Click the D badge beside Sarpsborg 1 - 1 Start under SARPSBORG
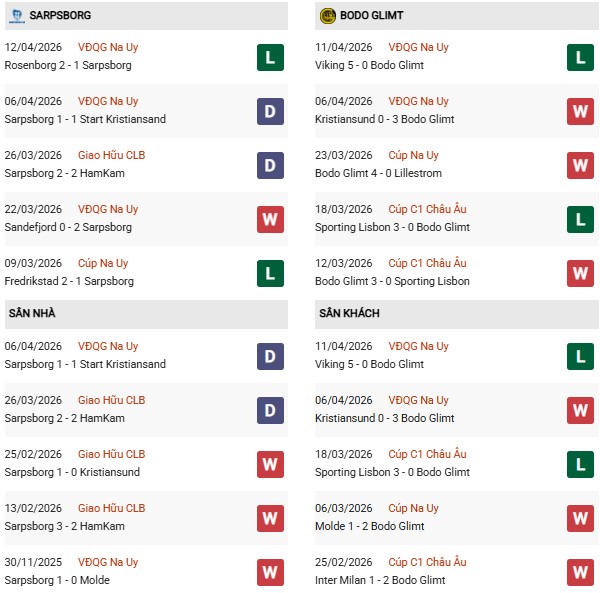The image size is (600, 593). (x=270, y=111)
